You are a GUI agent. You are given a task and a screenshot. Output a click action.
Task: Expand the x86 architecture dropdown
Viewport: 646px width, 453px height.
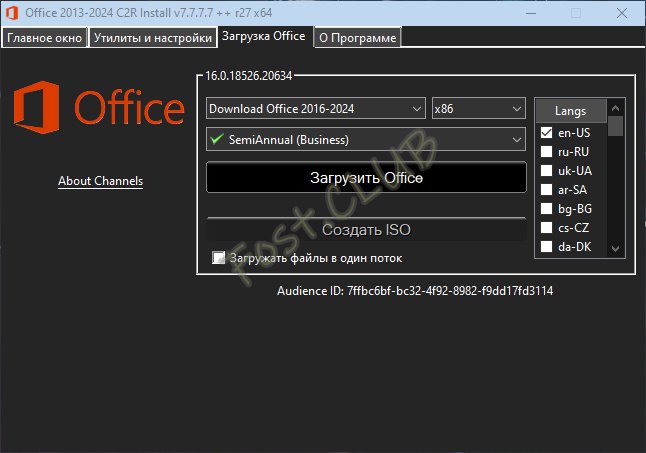pos(478,108)
